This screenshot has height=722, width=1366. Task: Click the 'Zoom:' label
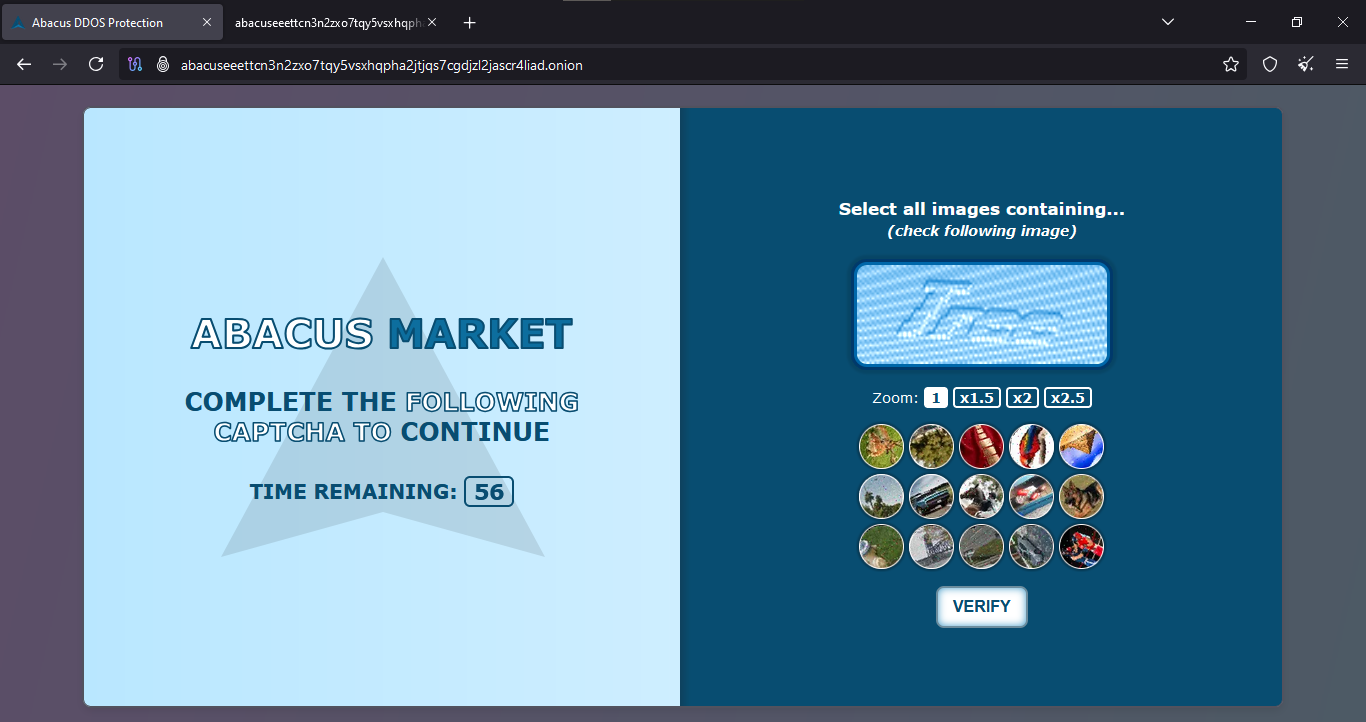(x=895, y=398)
